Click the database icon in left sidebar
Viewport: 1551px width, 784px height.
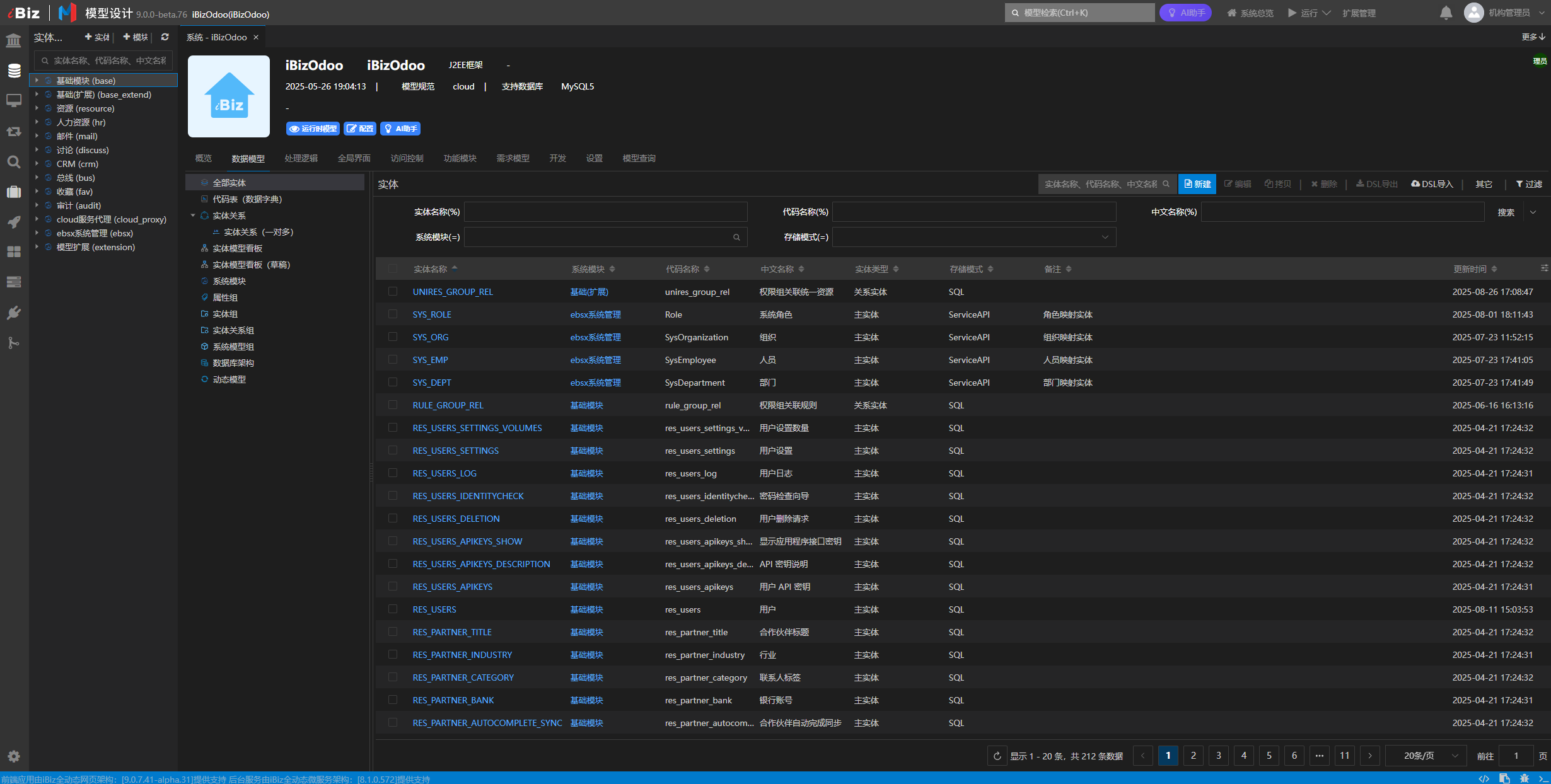(x=14, y=71)
